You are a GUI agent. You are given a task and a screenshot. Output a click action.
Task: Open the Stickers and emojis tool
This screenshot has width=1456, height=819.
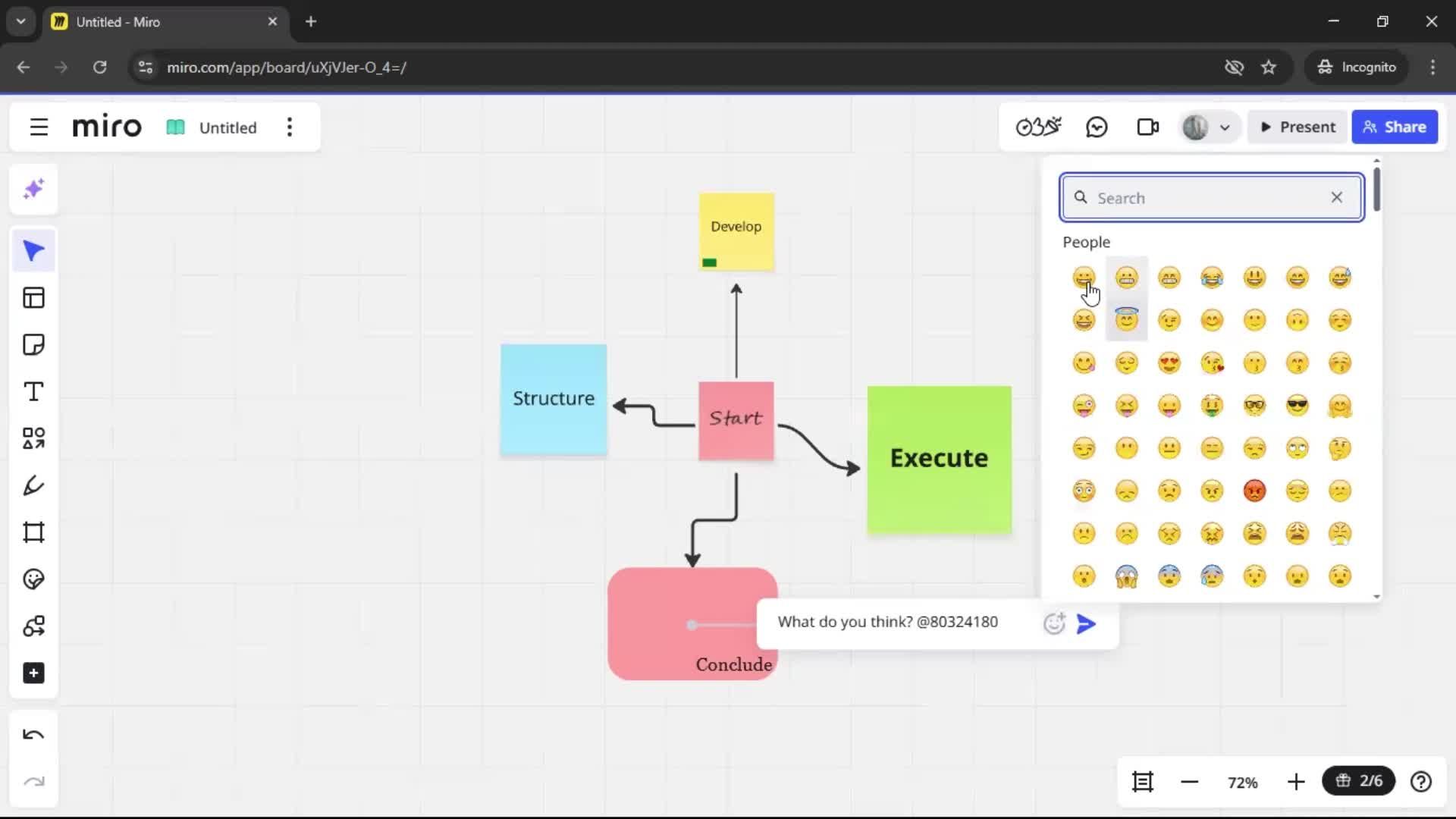pyautogui.click(x=33, y=579)
